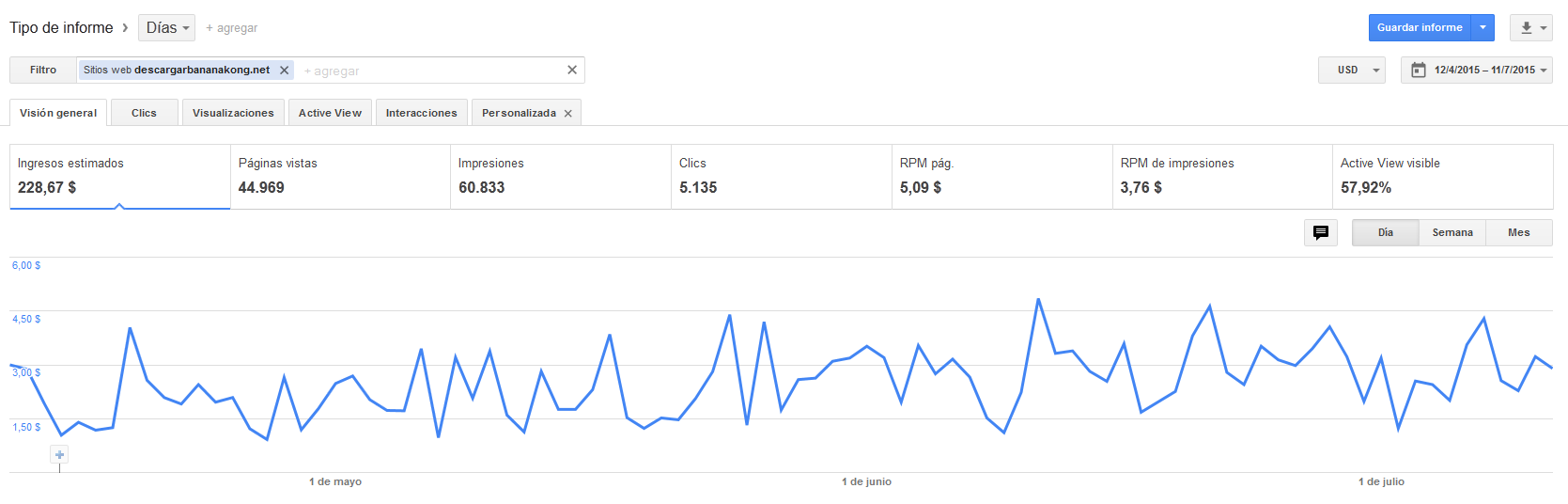Clear all filters with the X icon
Viewport: 1568px width, 504px height.
coord(572,70)
